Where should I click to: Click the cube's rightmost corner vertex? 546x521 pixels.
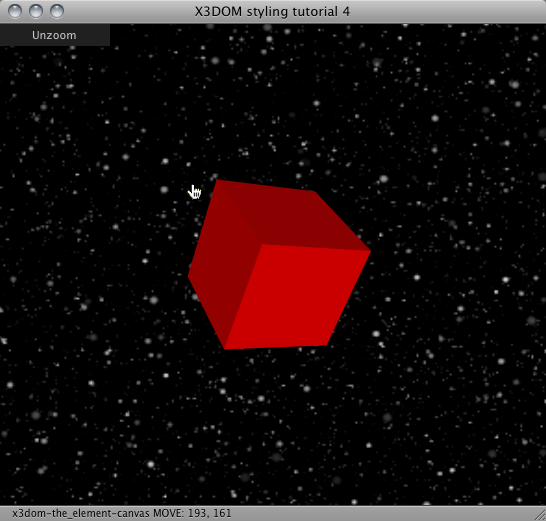(x=370, y=250)
